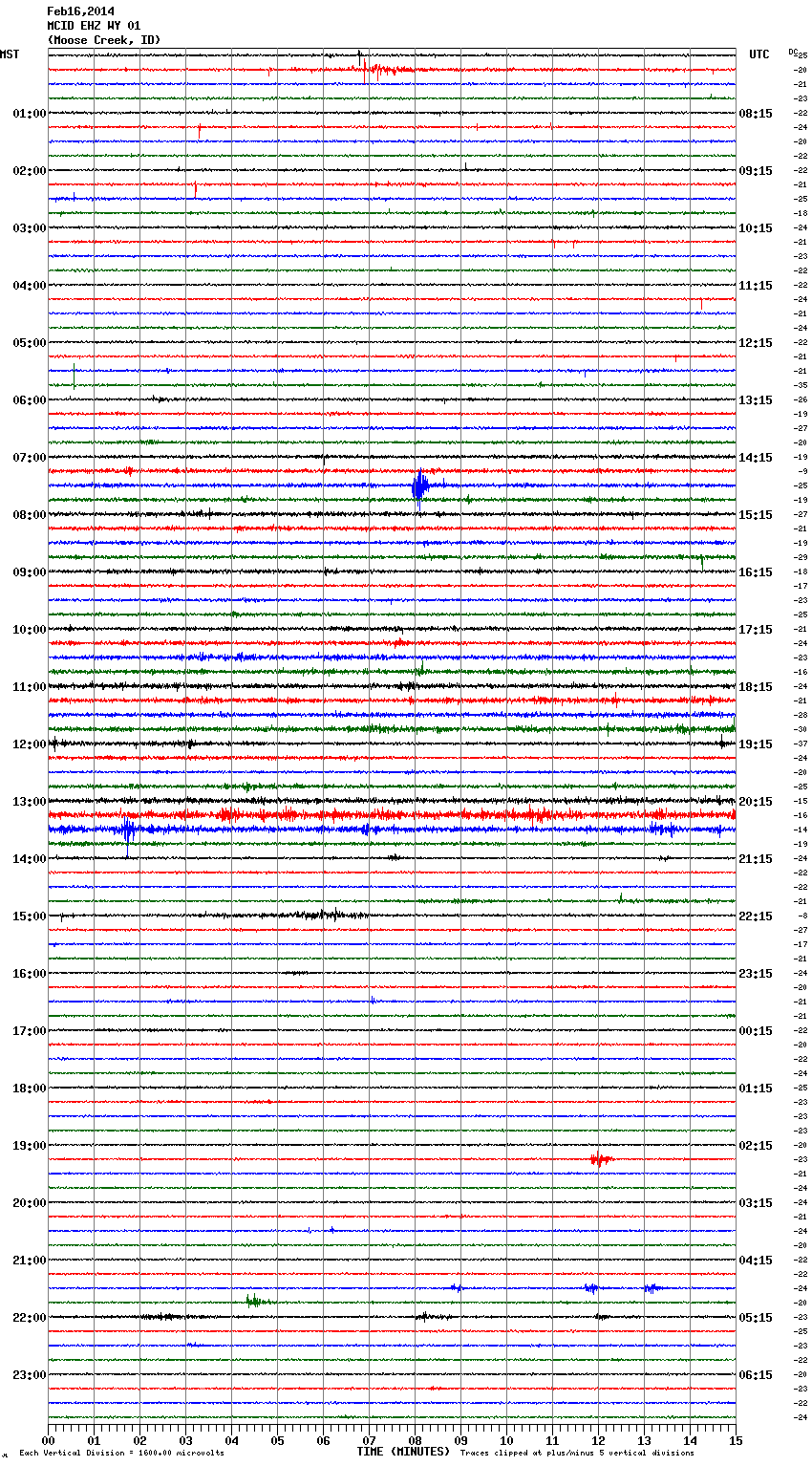Click the 15:15 UTC time label

[756, 515]
